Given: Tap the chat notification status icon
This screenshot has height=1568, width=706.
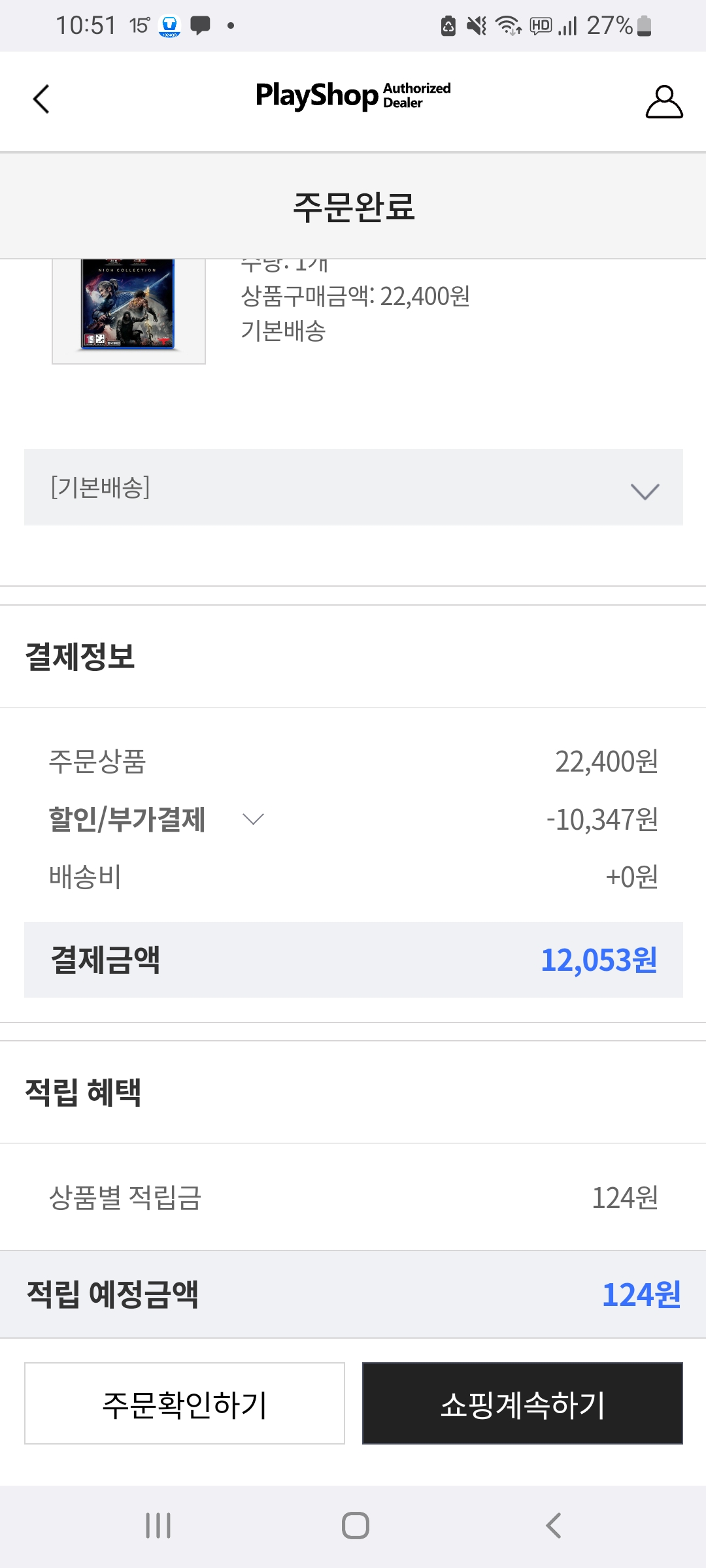Looking at the screenshot, I should click(x=200, y=25).
